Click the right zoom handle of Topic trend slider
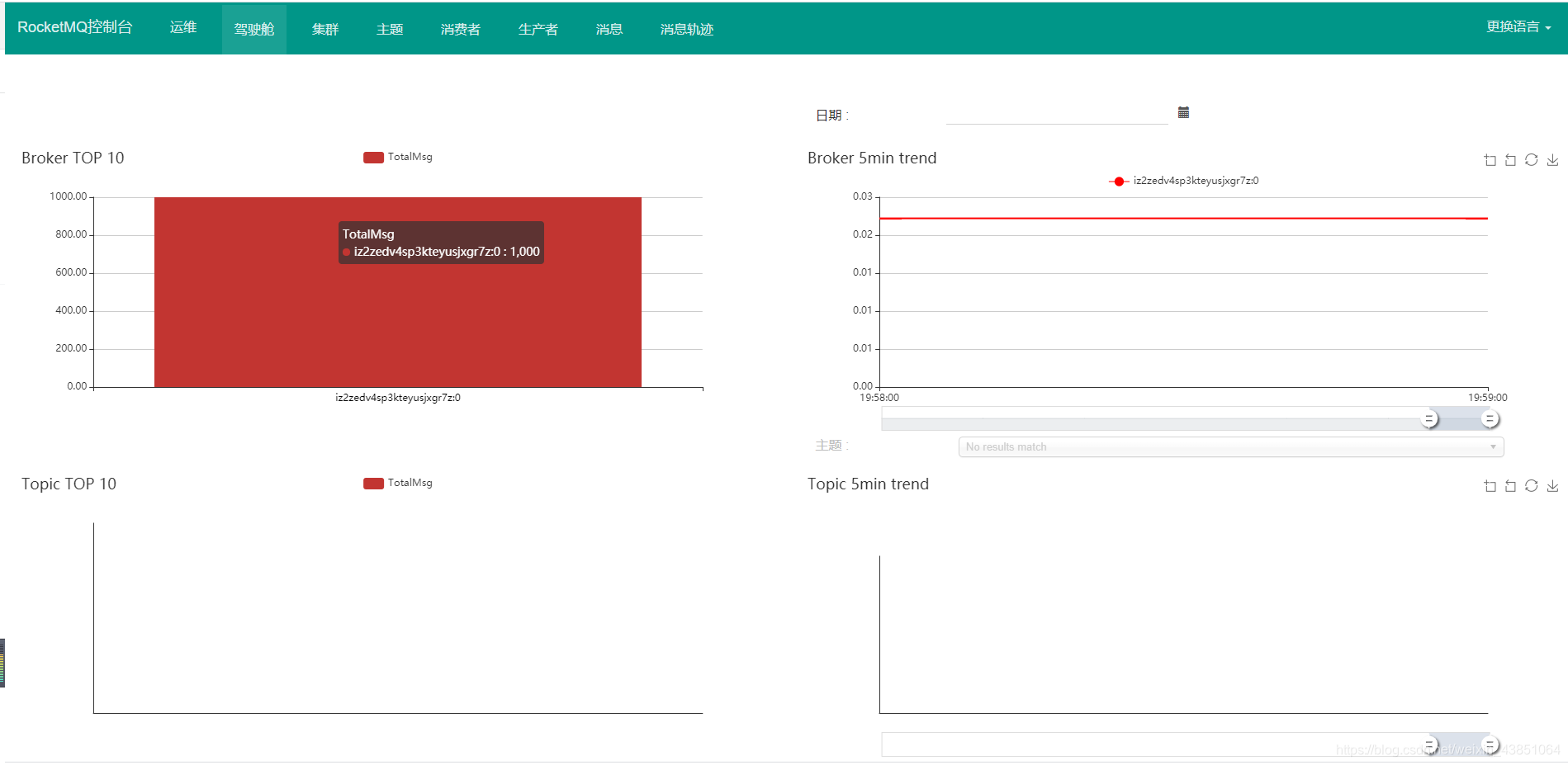 pos(1490,745)
